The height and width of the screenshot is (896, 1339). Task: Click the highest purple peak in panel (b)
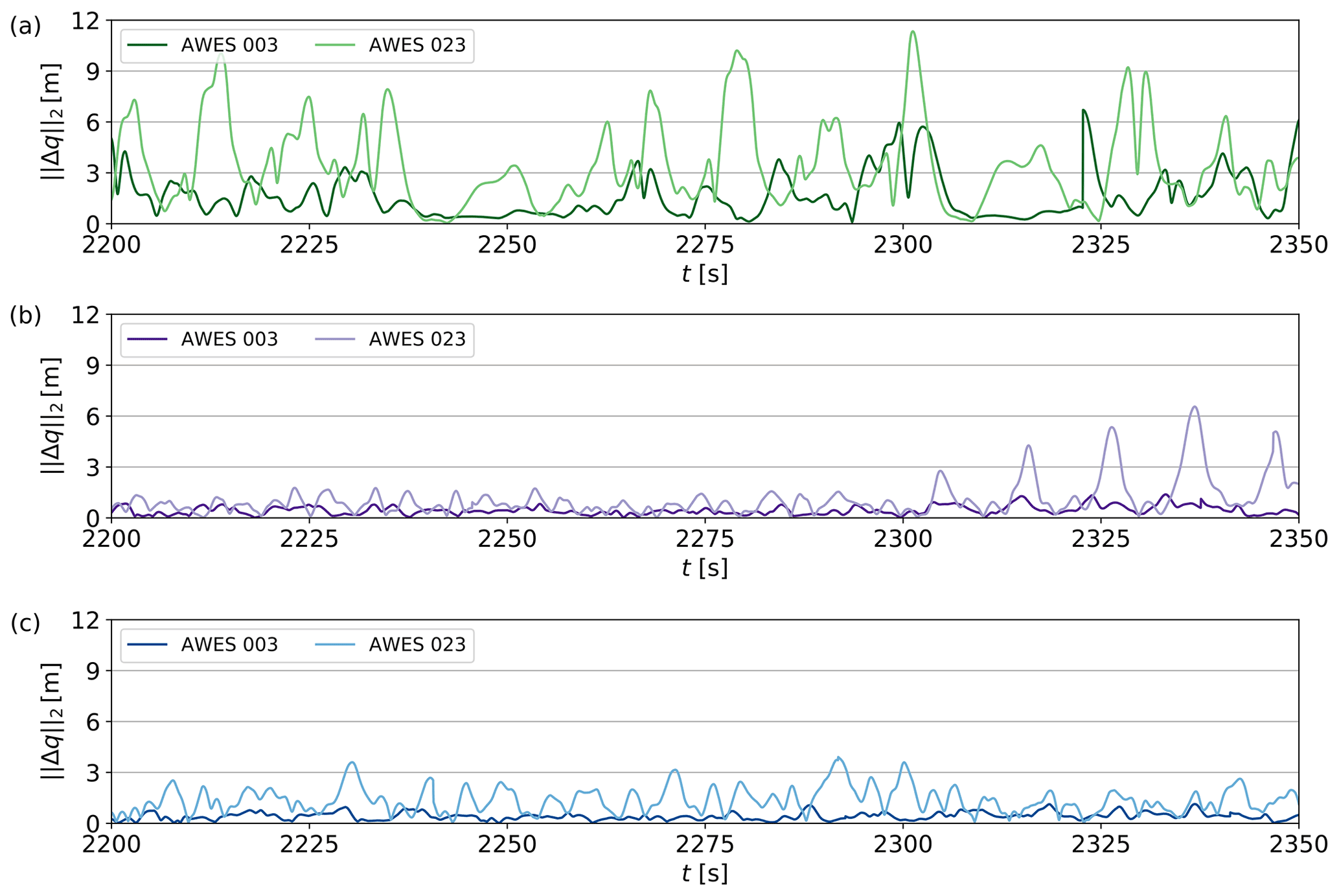click(1195, 407)
